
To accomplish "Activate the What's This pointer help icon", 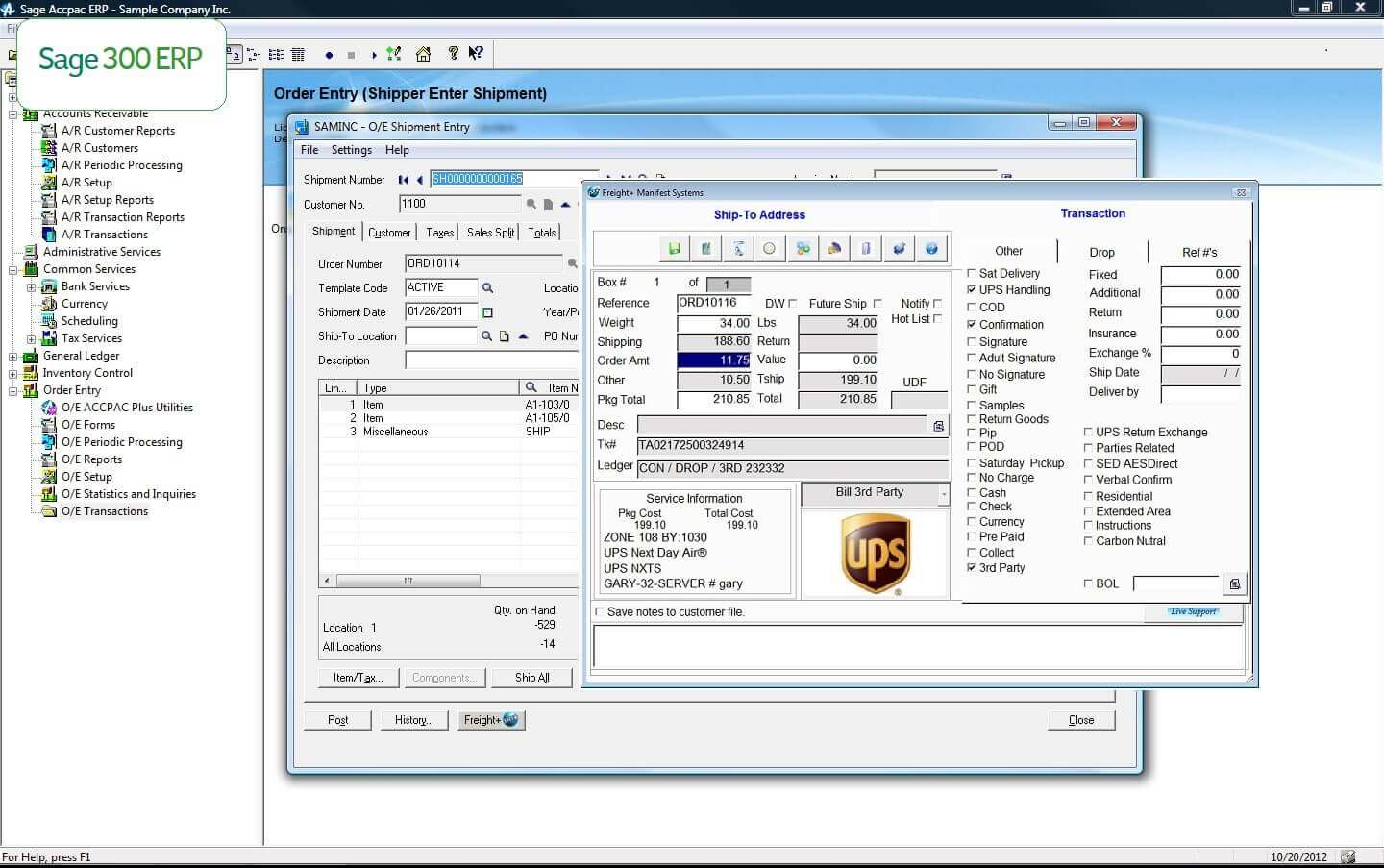I will 476,54.
